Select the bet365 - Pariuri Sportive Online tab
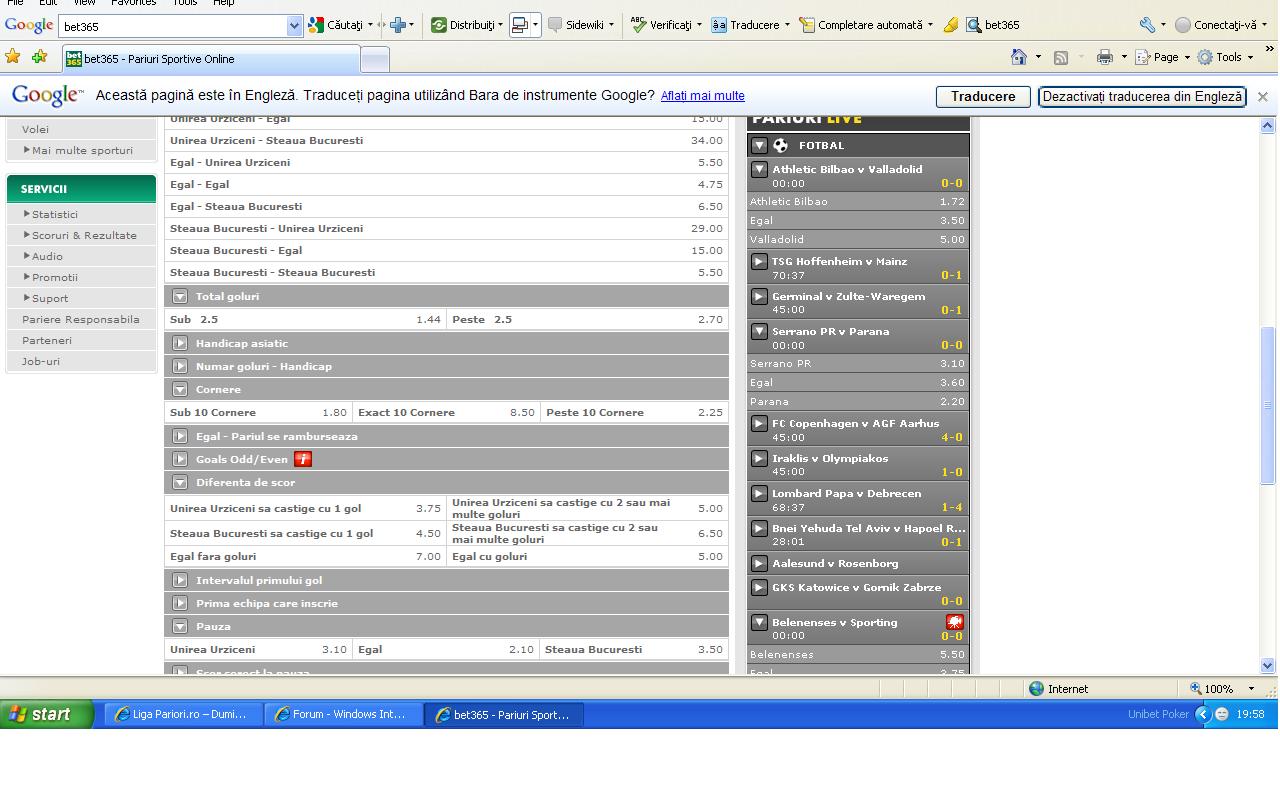 click(x=210, y=59)
